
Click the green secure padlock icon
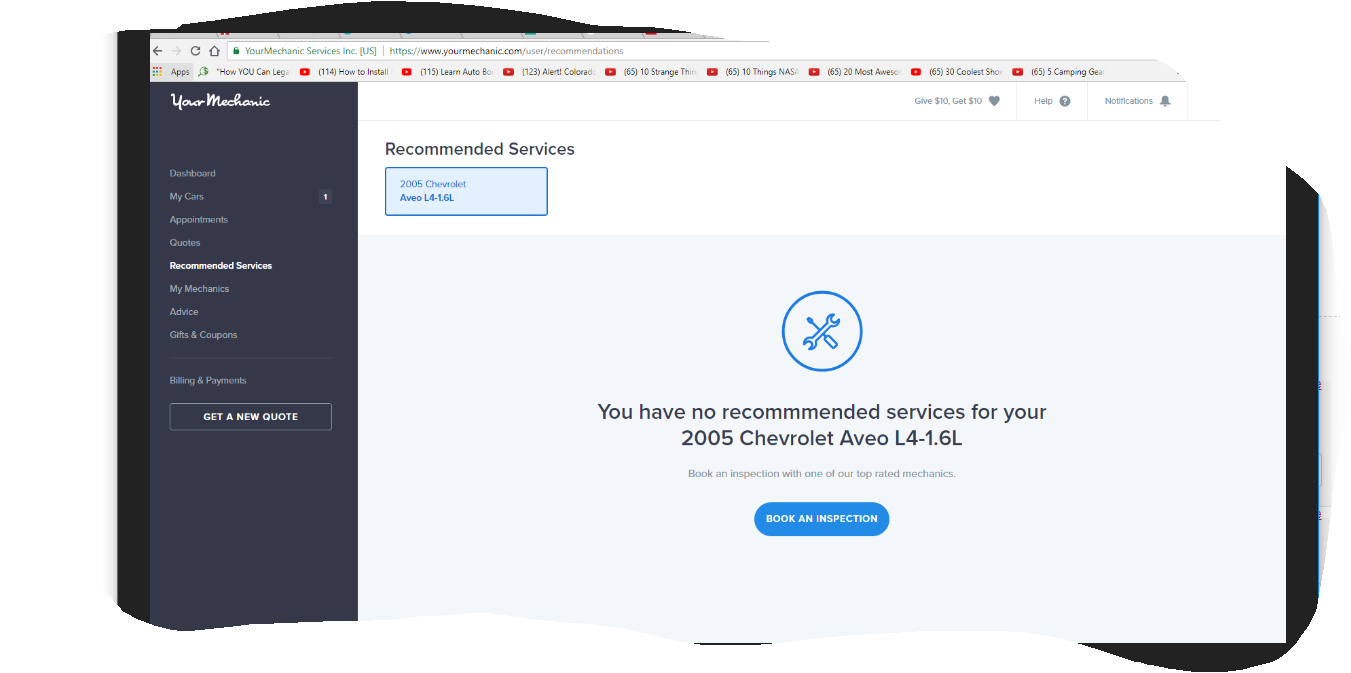pos(236,51)
